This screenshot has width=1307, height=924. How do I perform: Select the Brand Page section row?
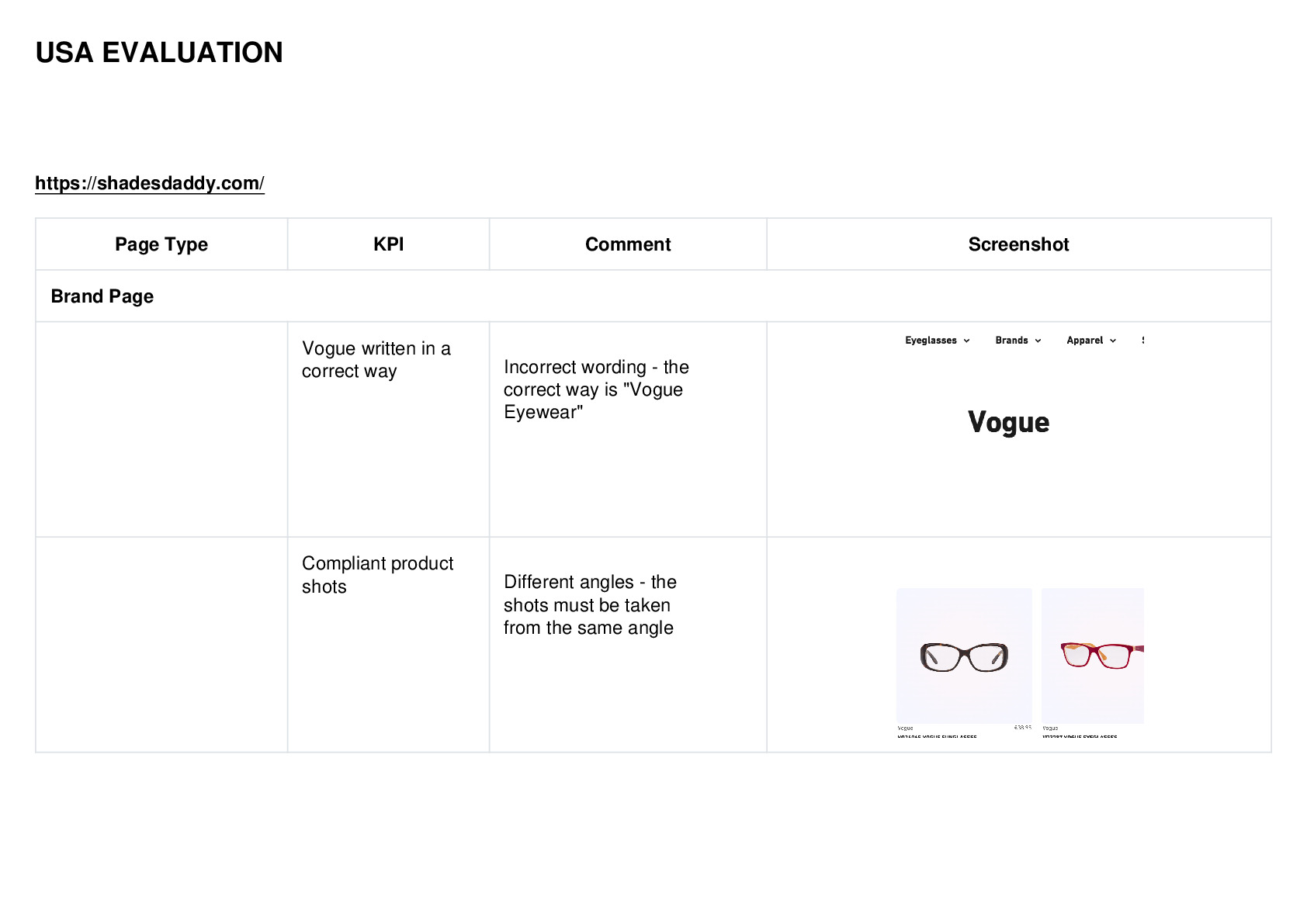pos(653,296)
